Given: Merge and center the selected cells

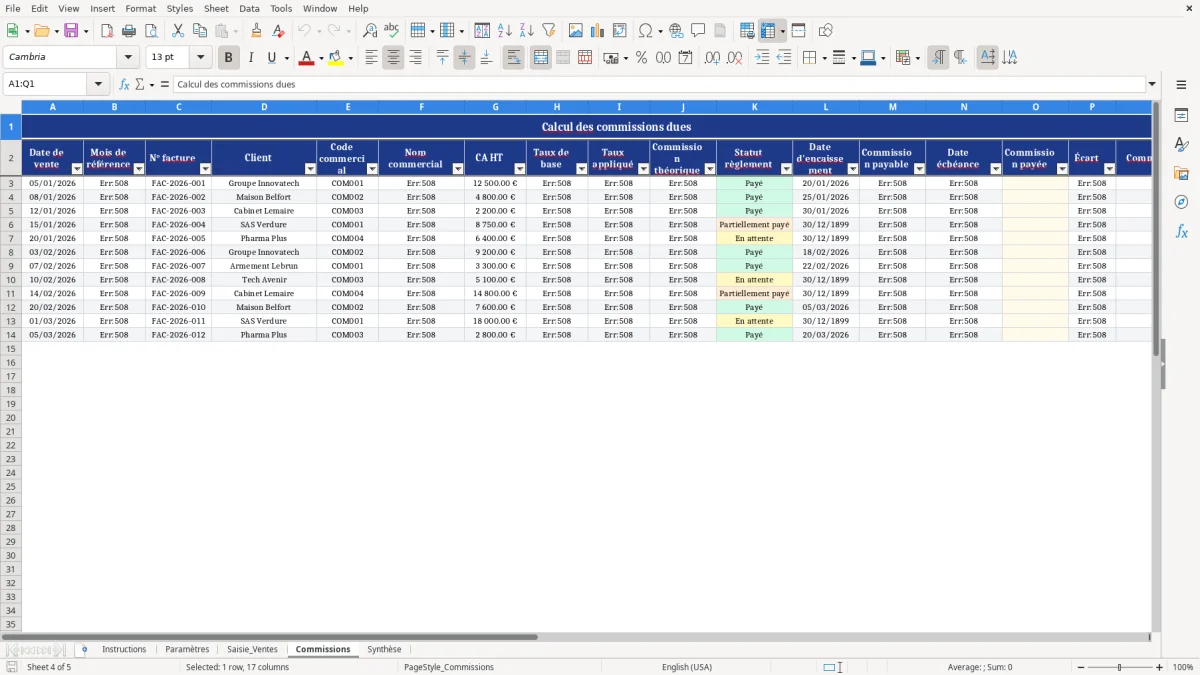Looking at the screenshot, I should pyautogui.click(x=541, y=58).
